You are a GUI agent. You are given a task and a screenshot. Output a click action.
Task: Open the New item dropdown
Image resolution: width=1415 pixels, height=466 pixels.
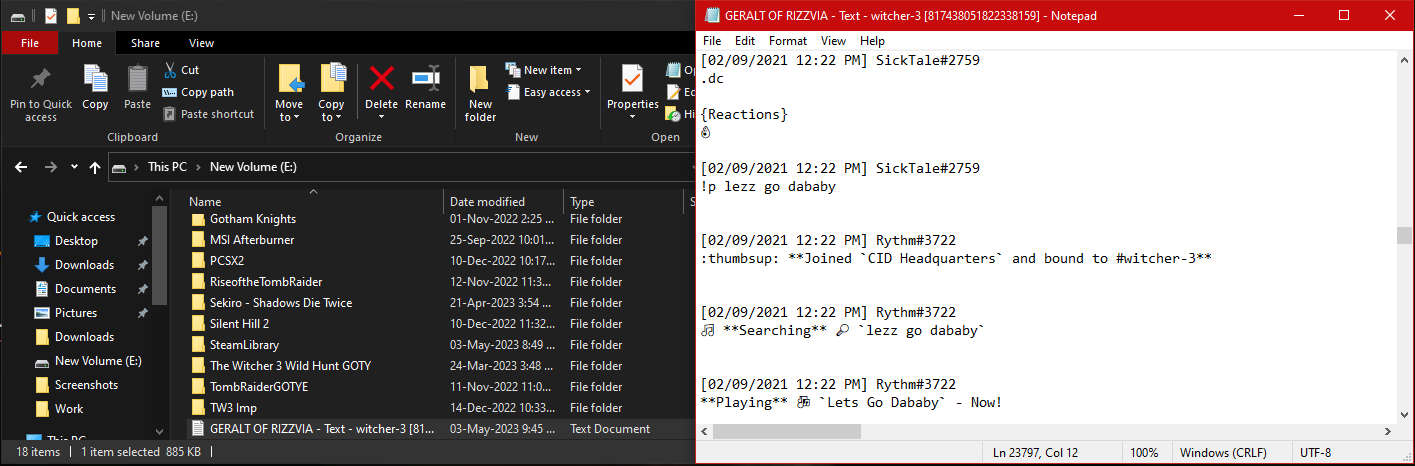coord(544,70)
